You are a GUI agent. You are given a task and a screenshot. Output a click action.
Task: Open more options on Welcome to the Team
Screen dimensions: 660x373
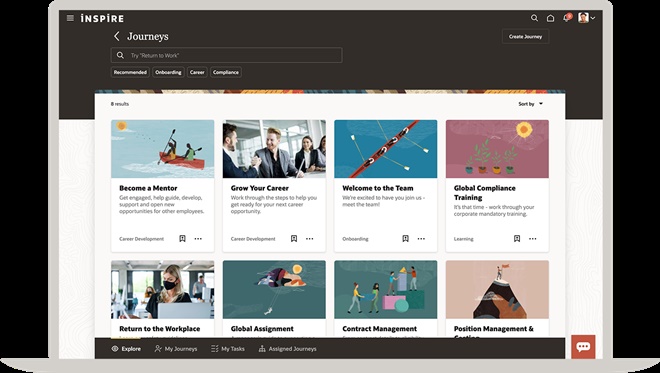(x=421, y=239)
